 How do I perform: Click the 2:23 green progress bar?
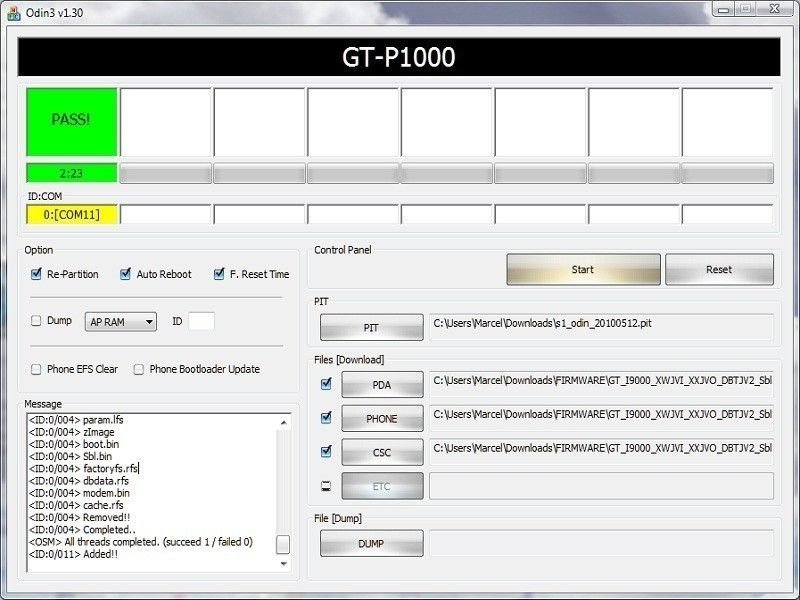point(71,173)
